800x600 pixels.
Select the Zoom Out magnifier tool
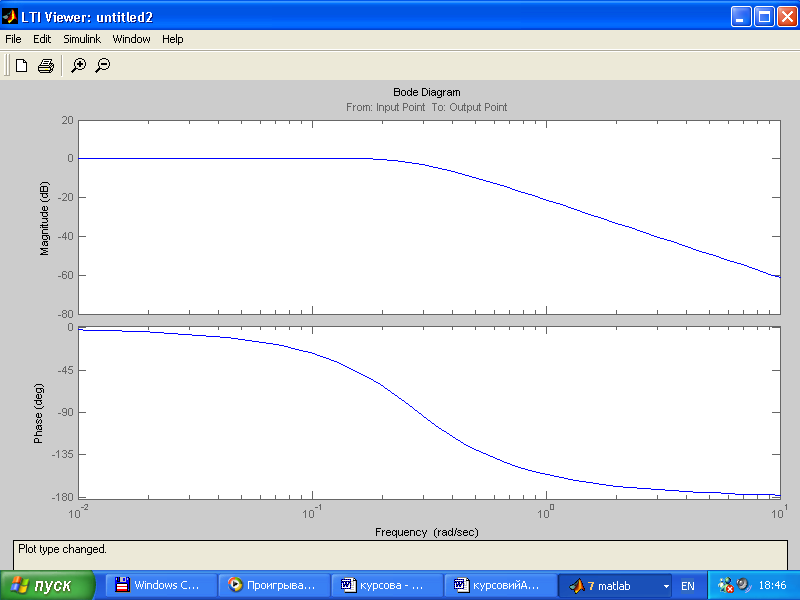[103, 65]
